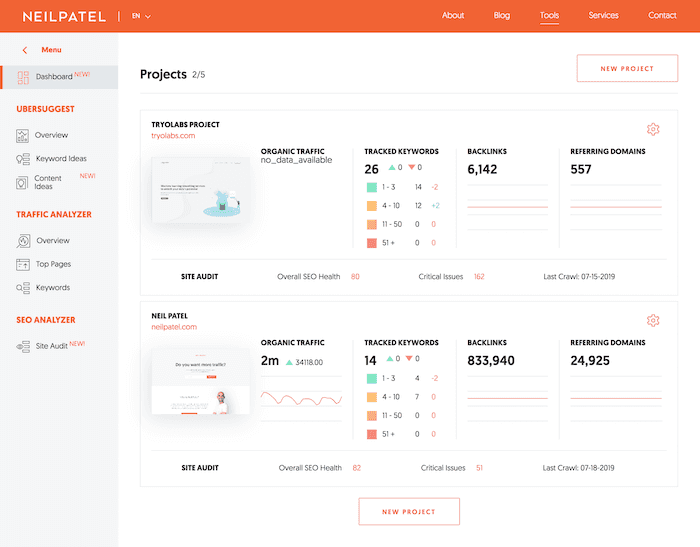The width and height of the screenshot is (700, 547).
Task: Open settings gear for Tryolabs project
Action: tap(653, 129)
